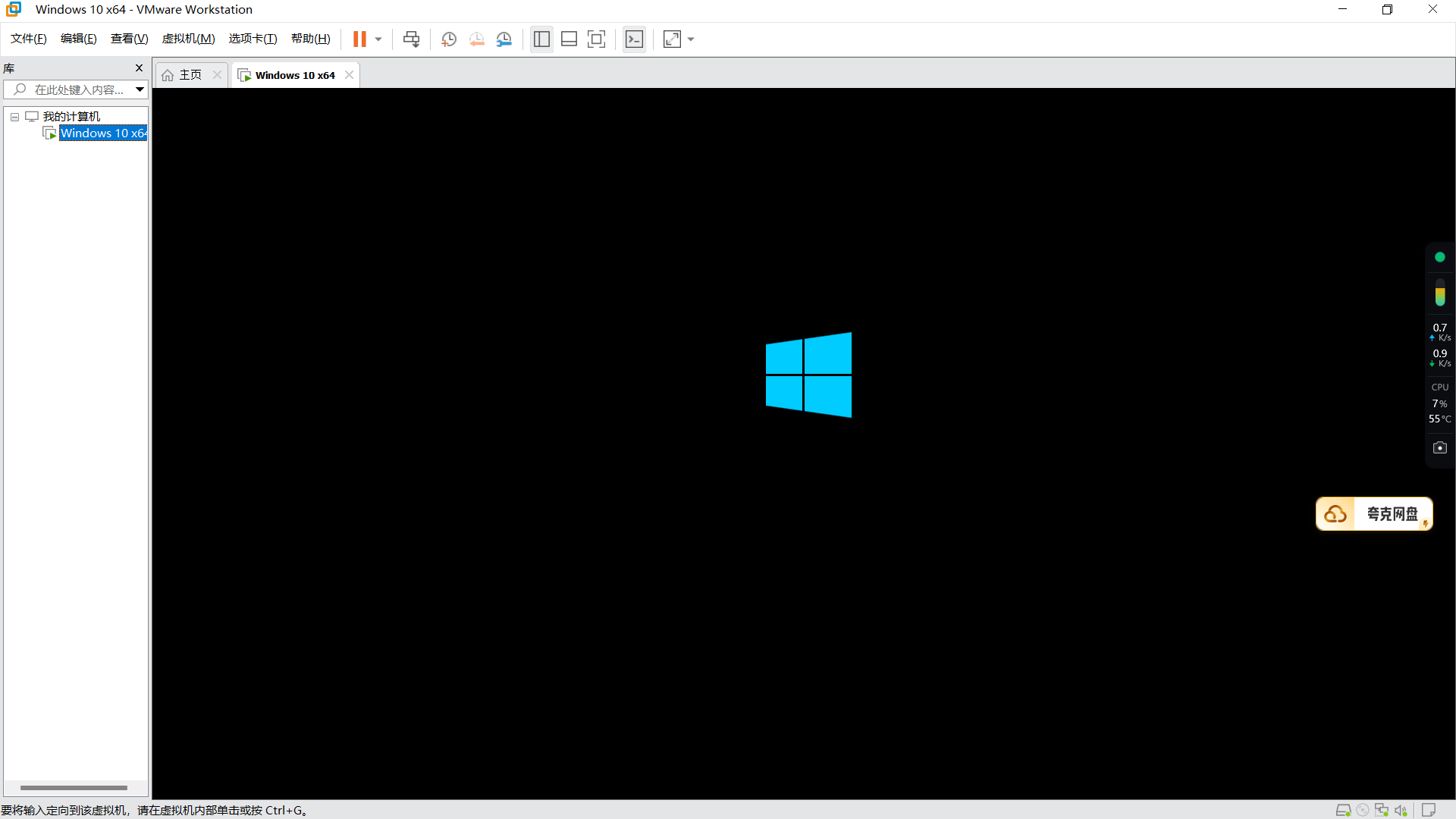The height and width of the screenshot is (819, 1456).
Task: Pause the virtual machine with the orange pause button
Action: tap(359, 39)
